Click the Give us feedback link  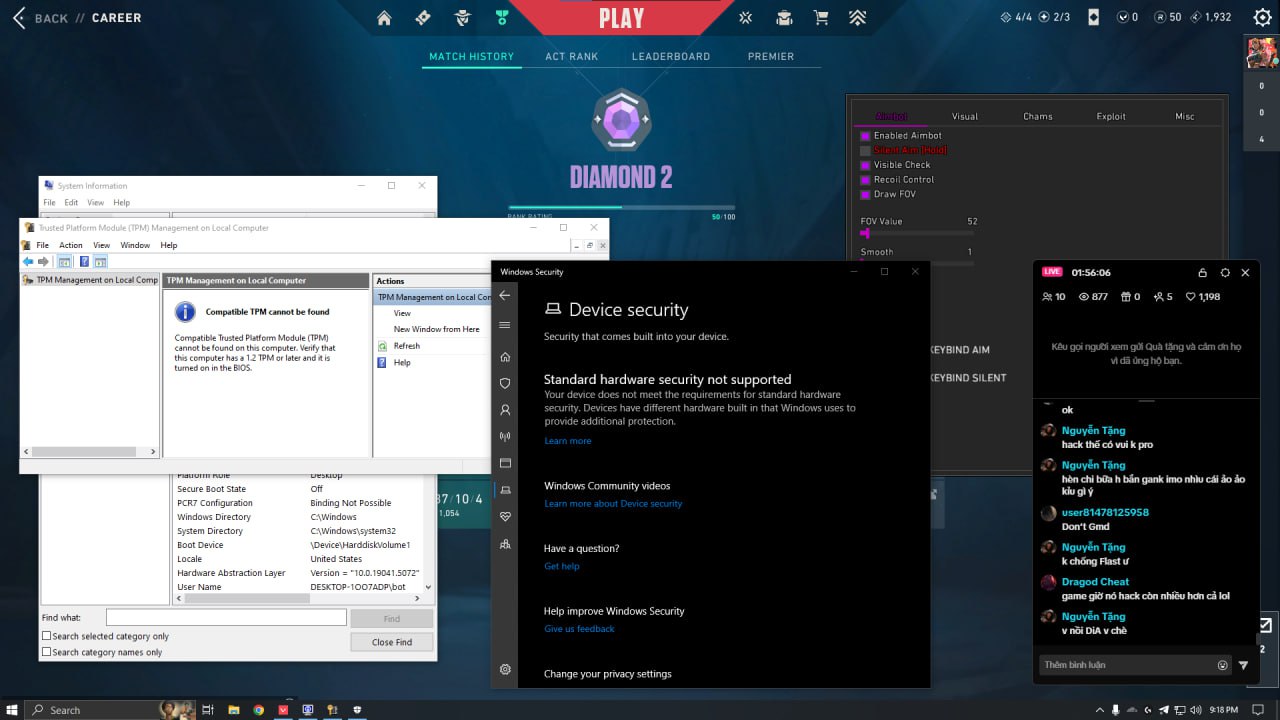point(579,629)
